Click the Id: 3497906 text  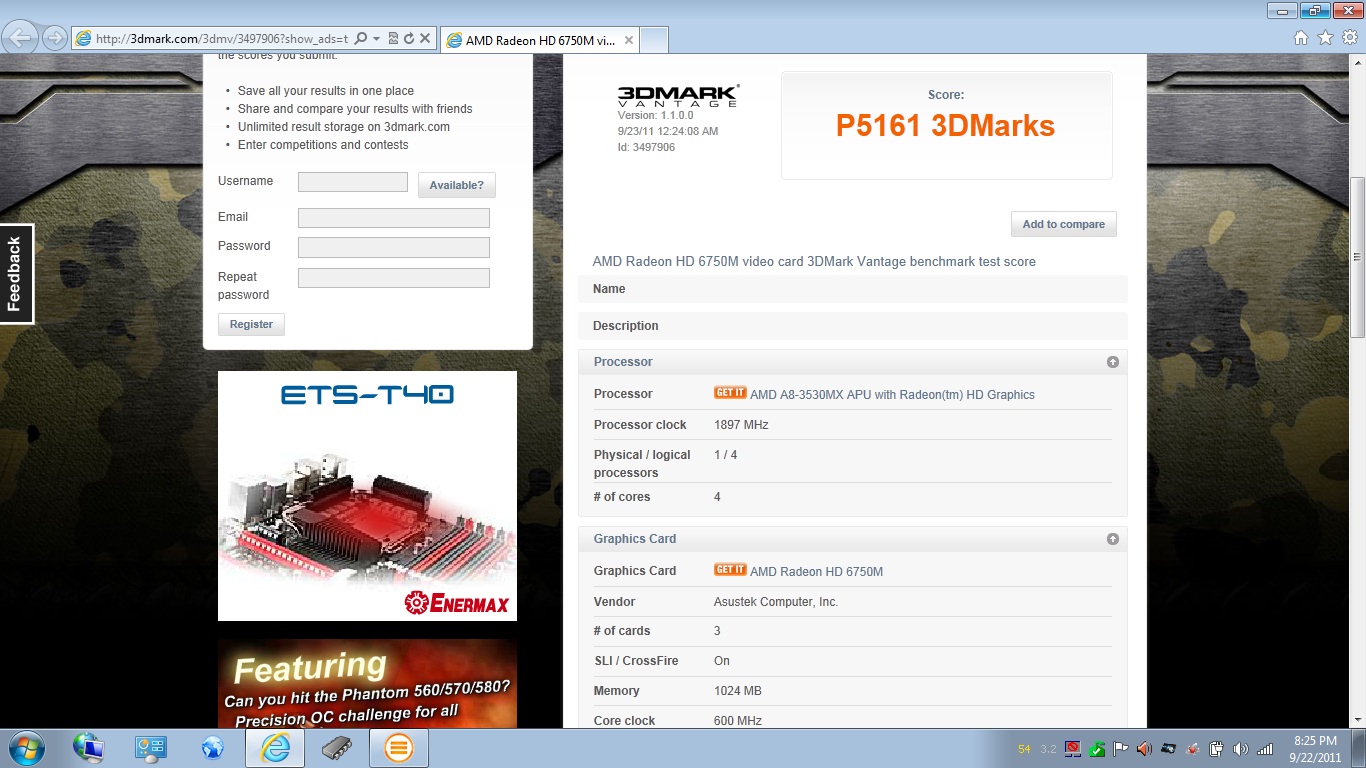pos(646,147)
